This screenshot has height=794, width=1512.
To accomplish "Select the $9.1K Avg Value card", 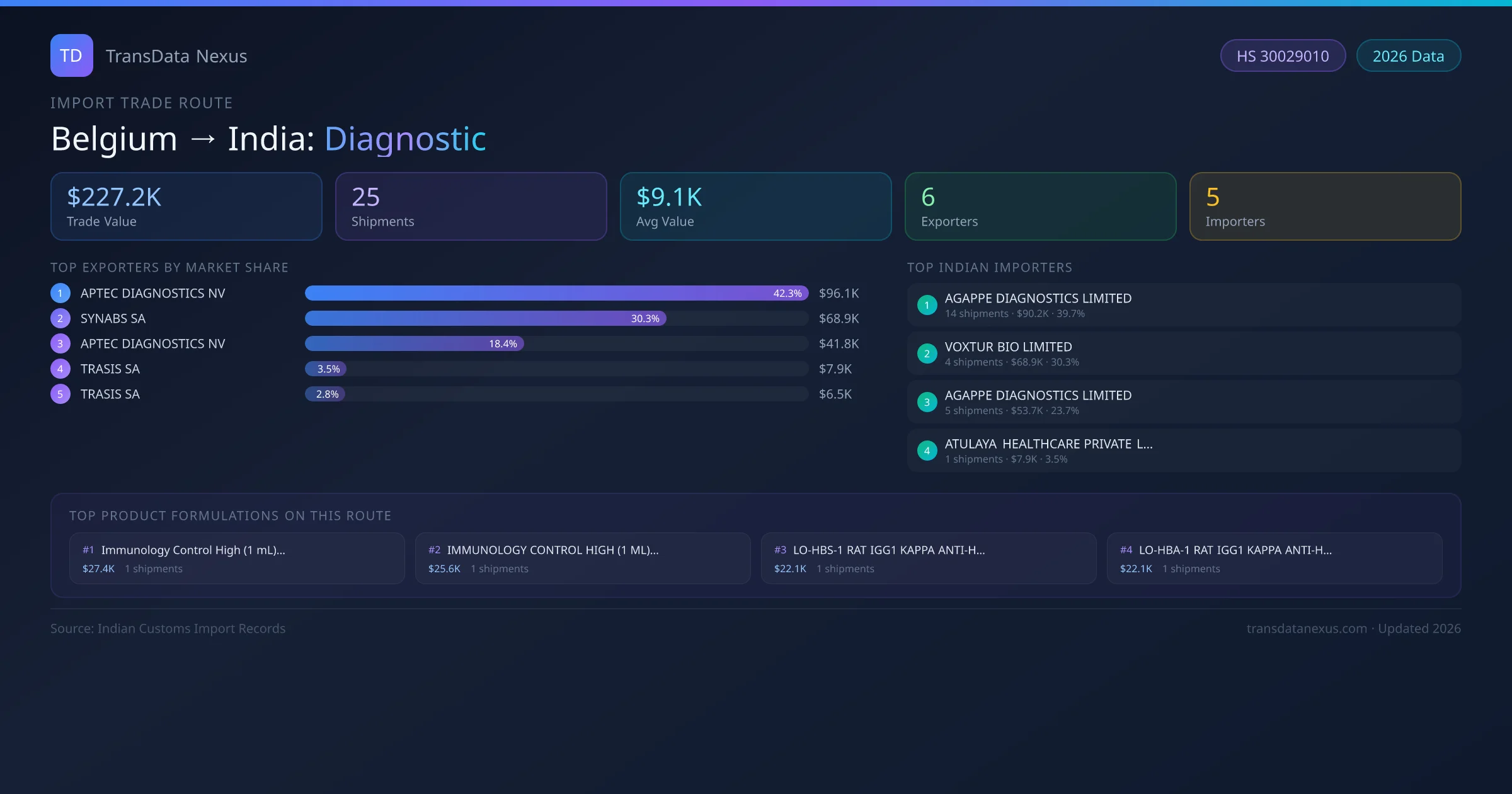I will [755, 207].
